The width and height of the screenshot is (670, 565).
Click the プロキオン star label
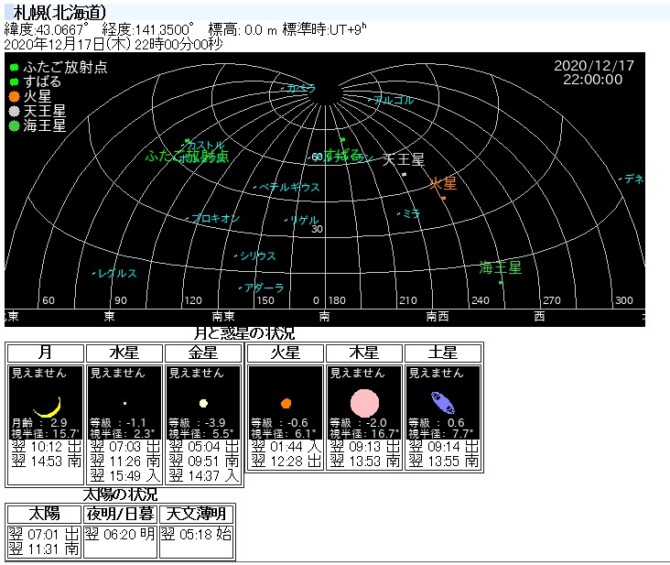click(x=216, y=217)
